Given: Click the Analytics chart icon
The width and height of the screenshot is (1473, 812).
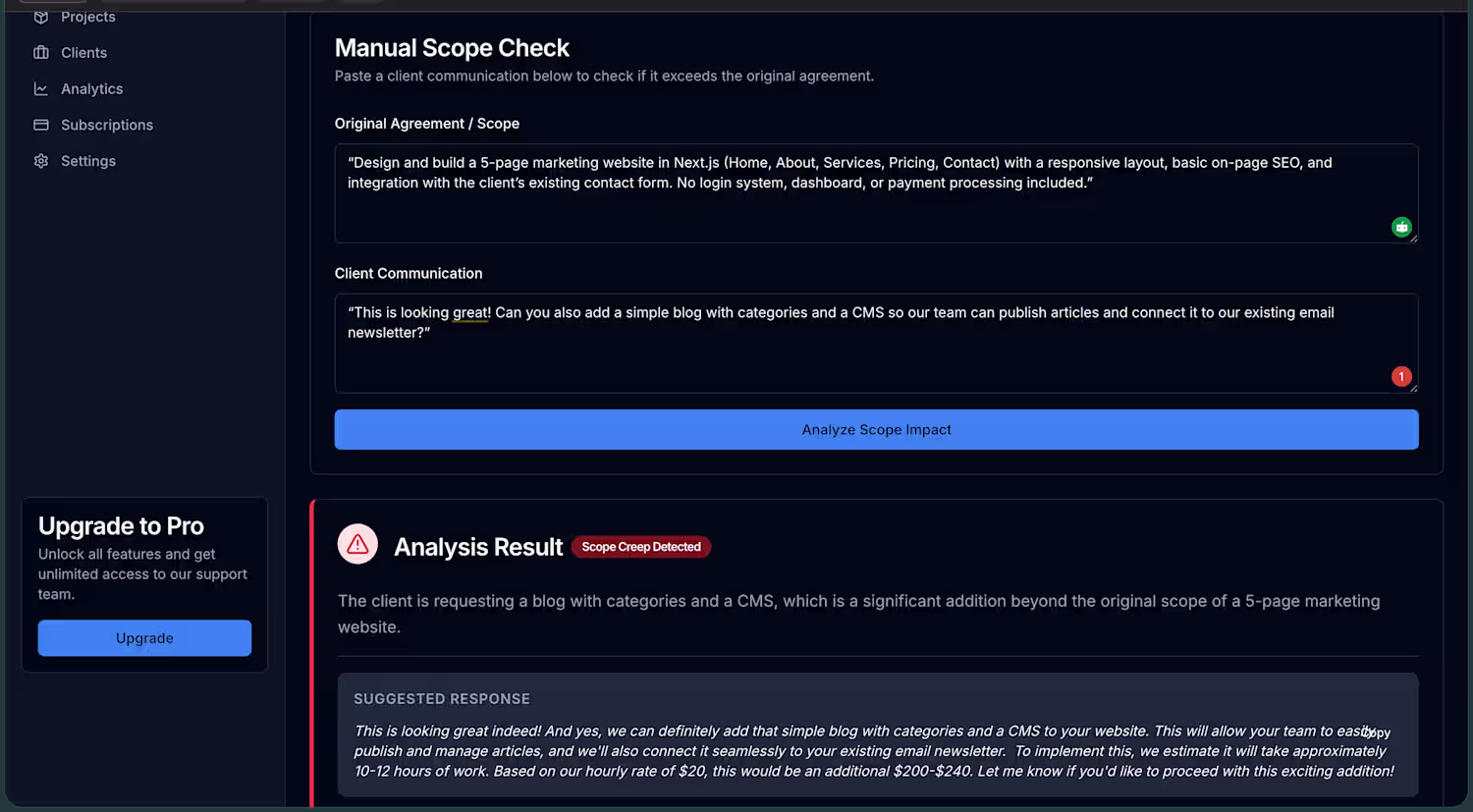Looking at the screenshot, I should [41, 89].
